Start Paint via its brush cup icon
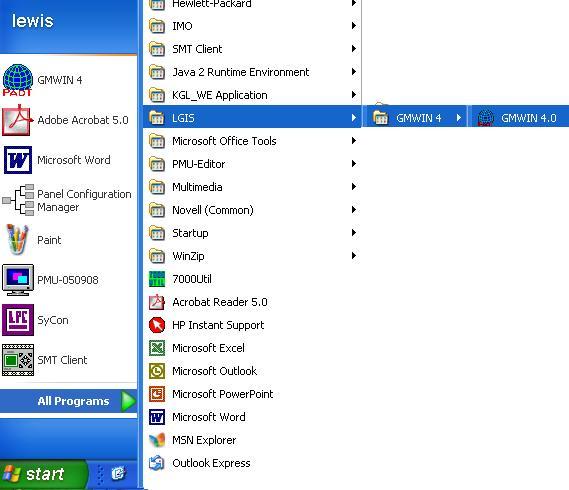The height and width of the screenshot is (490, 569). 17,240
